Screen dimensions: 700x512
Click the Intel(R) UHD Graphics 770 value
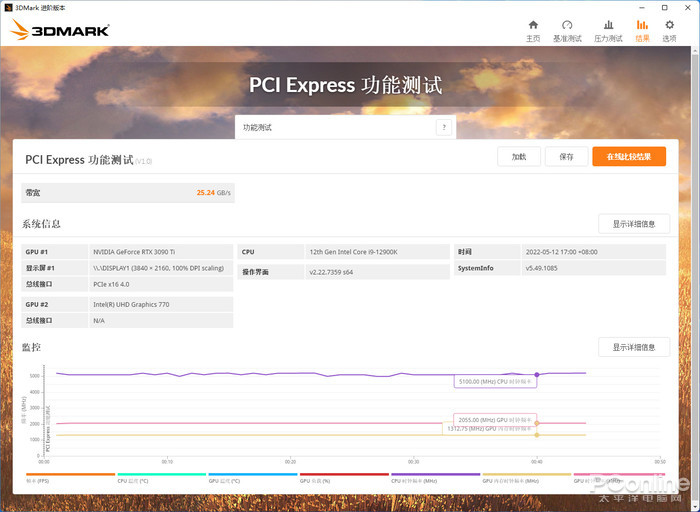pyautogui.click(x=131, y=304)
